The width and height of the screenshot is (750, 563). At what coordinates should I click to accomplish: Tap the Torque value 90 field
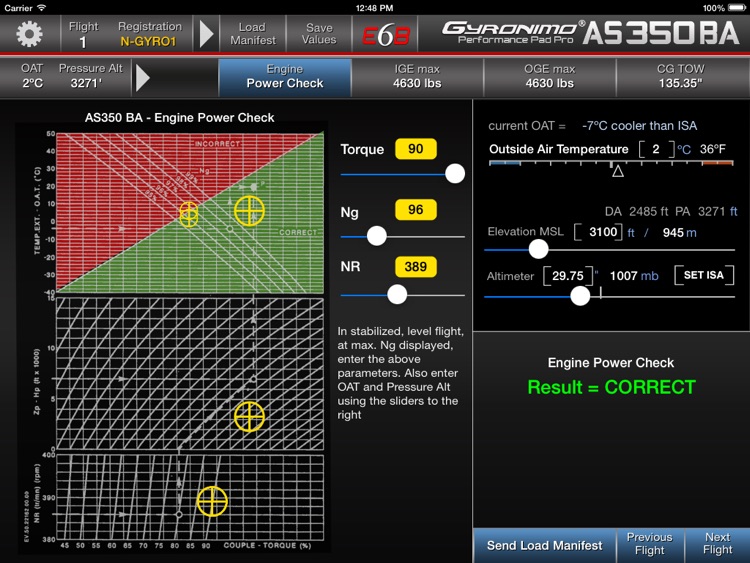point(416,149)
